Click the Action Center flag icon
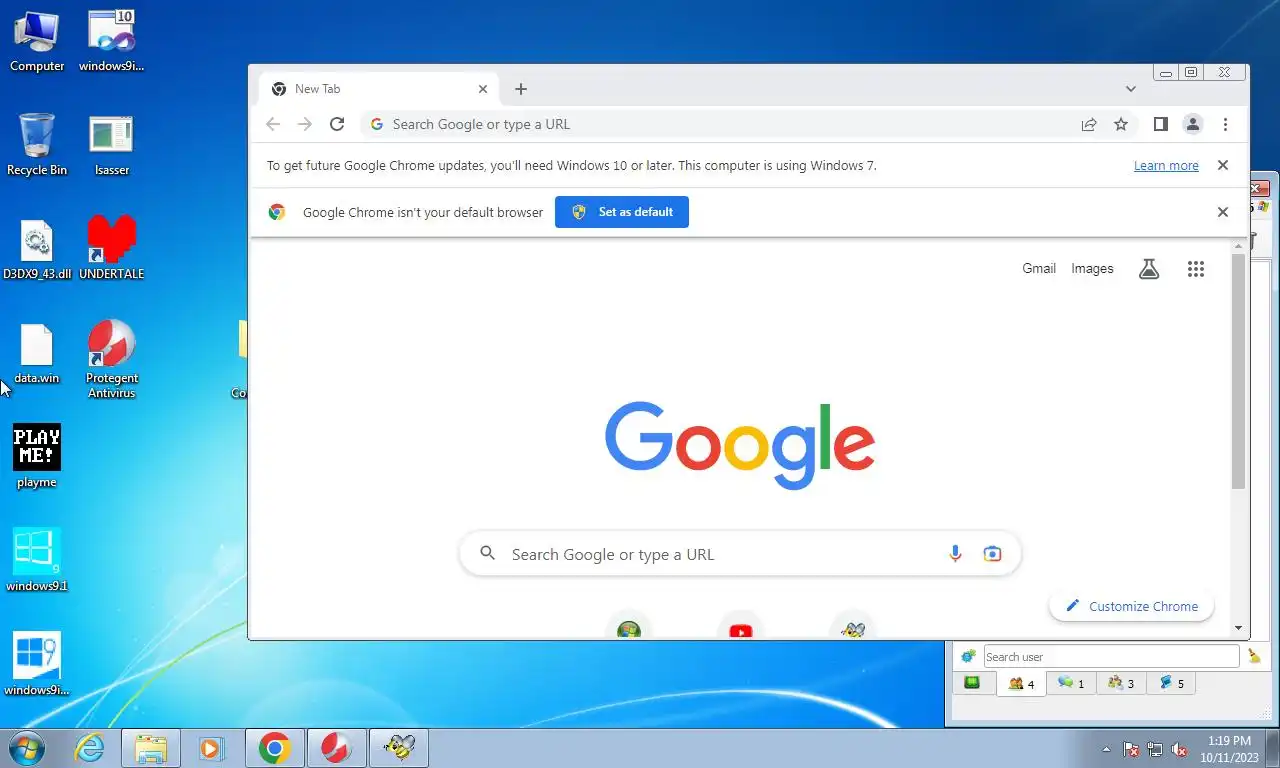 [x=1131, y=749]
